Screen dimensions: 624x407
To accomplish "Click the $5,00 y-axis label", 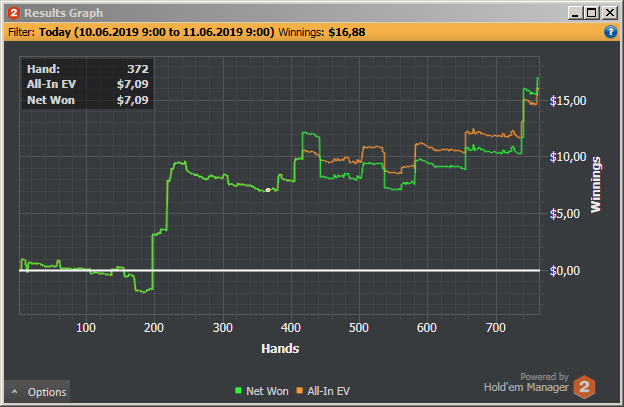I will coord(565,214).
